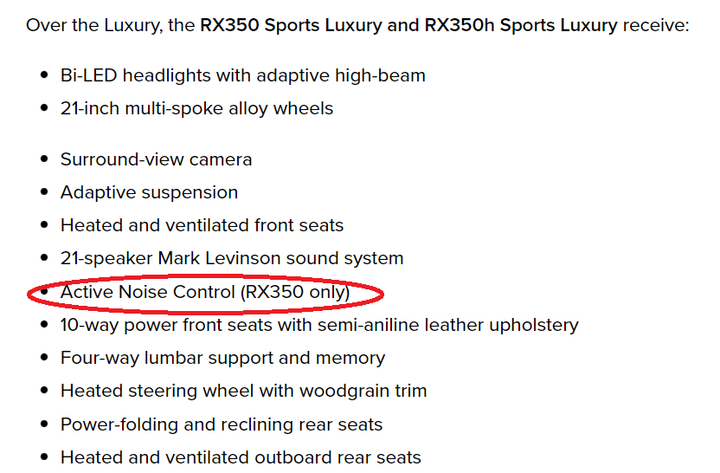The image size is (720, 473).
Task: Click the bullet point before 'Adaptive suspension'
Action: coord(44,192)
